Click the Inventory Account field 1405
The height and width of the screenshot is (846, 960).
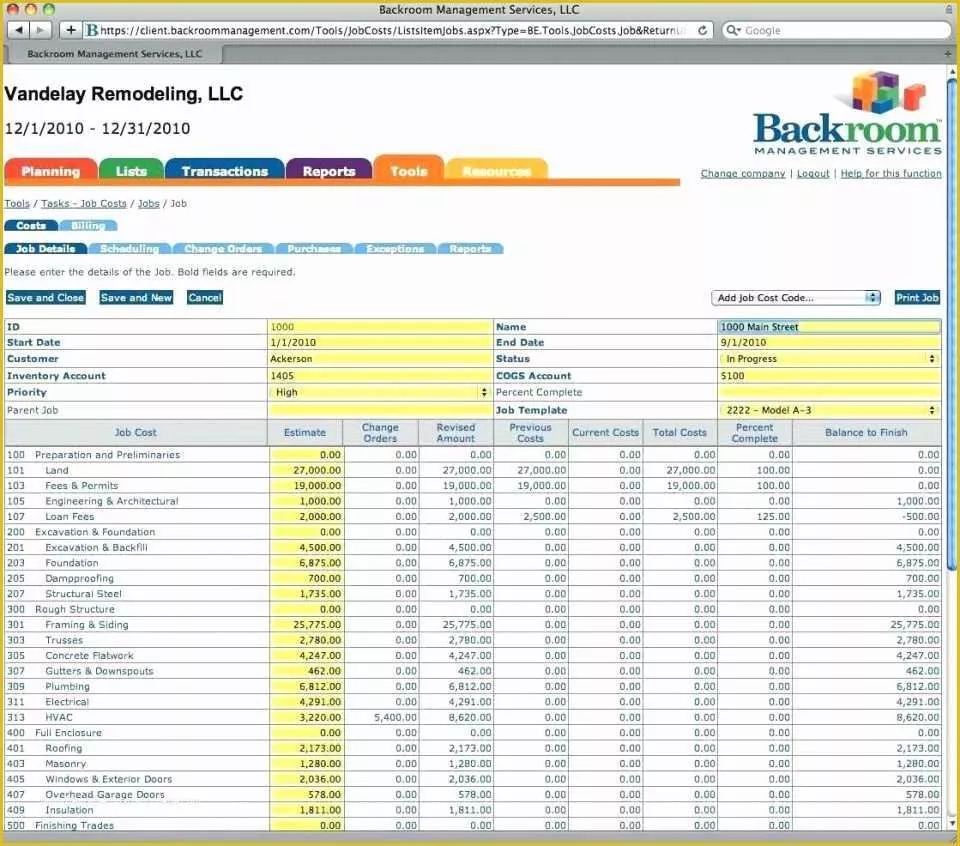[380, 376]
